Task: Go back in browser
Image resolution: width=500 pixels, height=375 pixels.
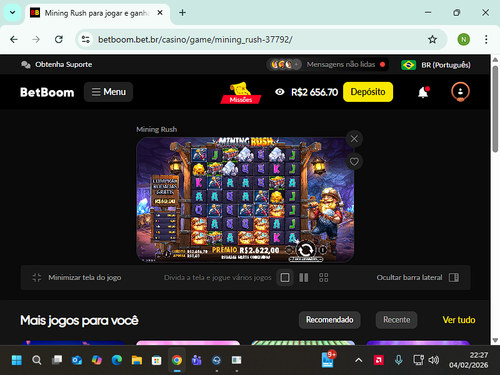Action: (14, 40)
